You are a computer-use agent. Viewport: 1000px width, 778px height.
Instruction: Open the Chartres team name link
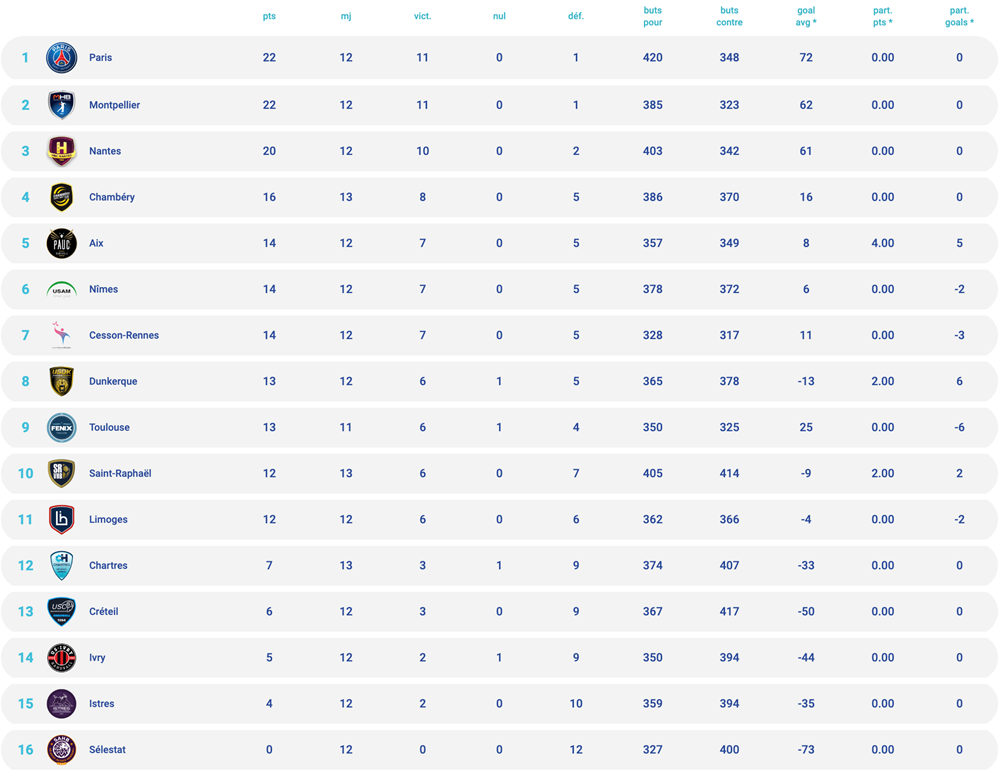tap(108, 566)
